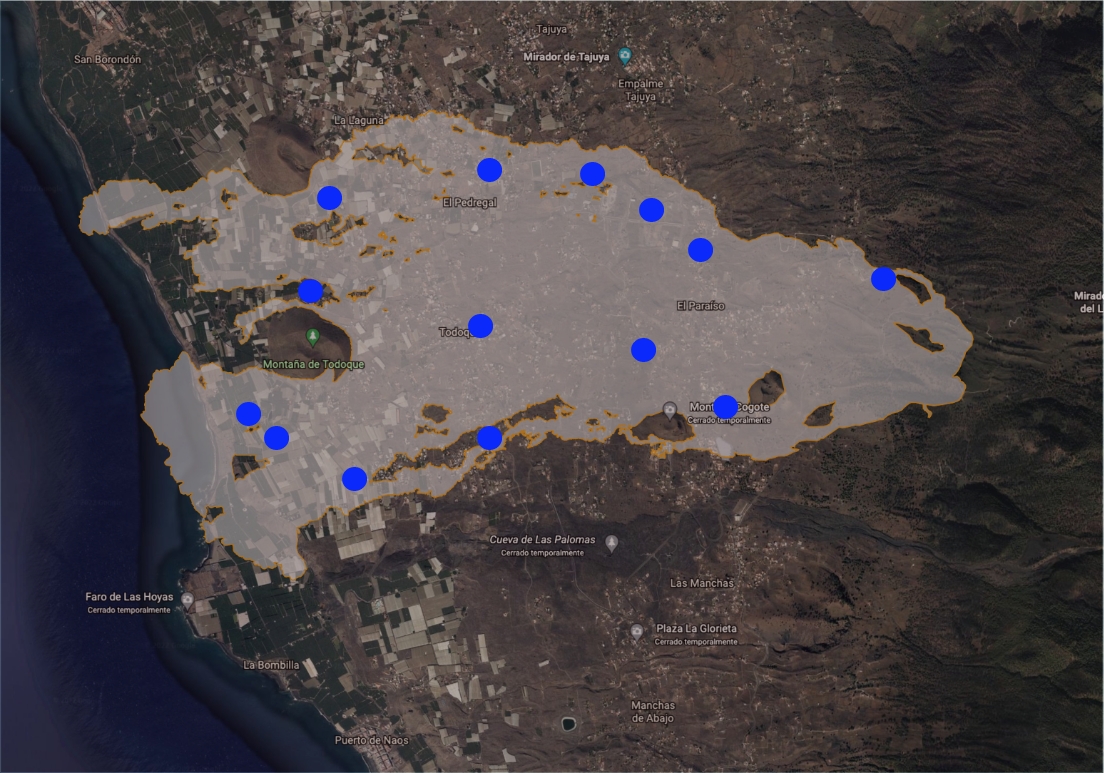Click the Manchas de Abajo label
1104x773 pixels.
(653, 711)
